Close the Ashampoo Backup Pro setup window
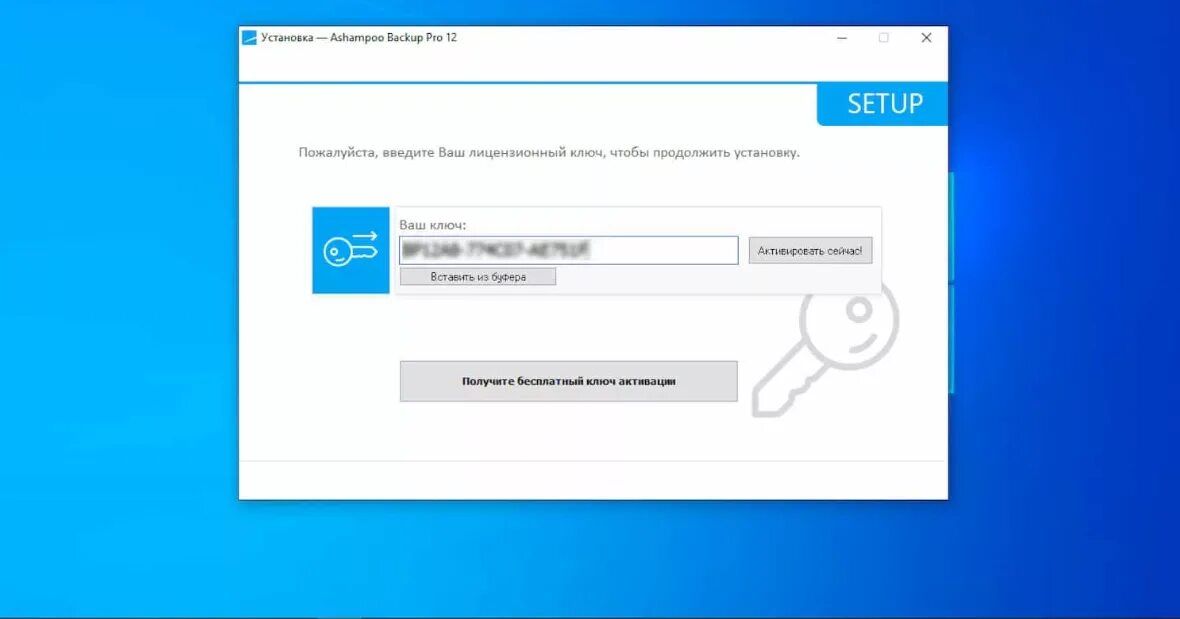The height and width of the screenshot is (619, 1180). tap(926, 38)
